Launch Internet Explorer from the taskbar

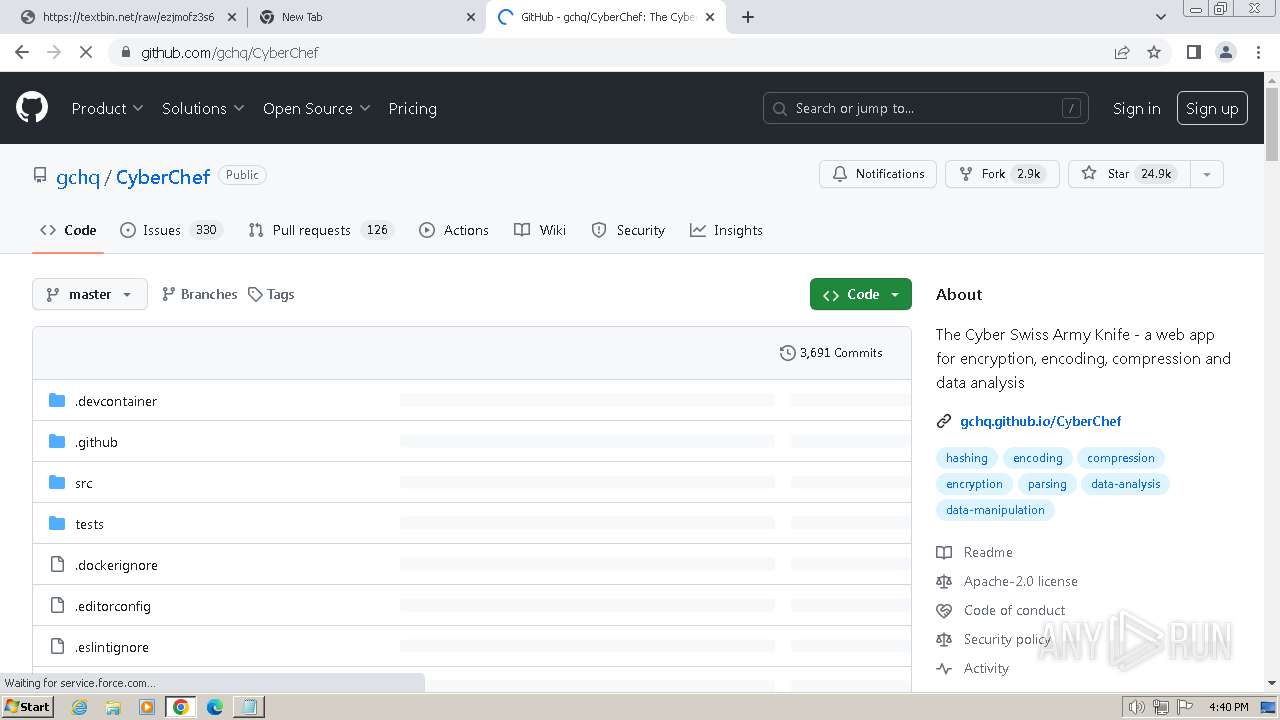[80, 707]
